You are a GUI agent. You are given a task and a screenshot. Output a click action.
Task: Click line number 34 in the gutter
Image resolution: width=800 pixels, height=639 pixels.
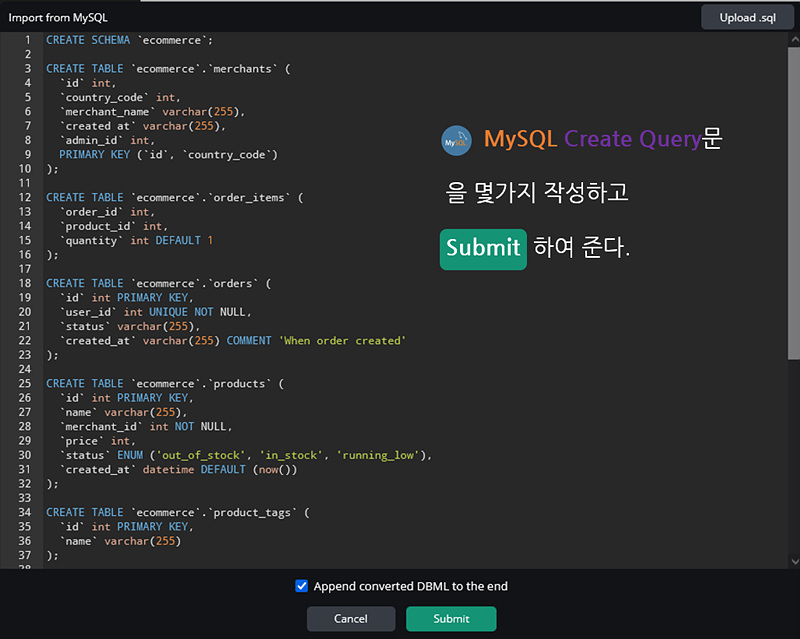[x=25, y=511]
